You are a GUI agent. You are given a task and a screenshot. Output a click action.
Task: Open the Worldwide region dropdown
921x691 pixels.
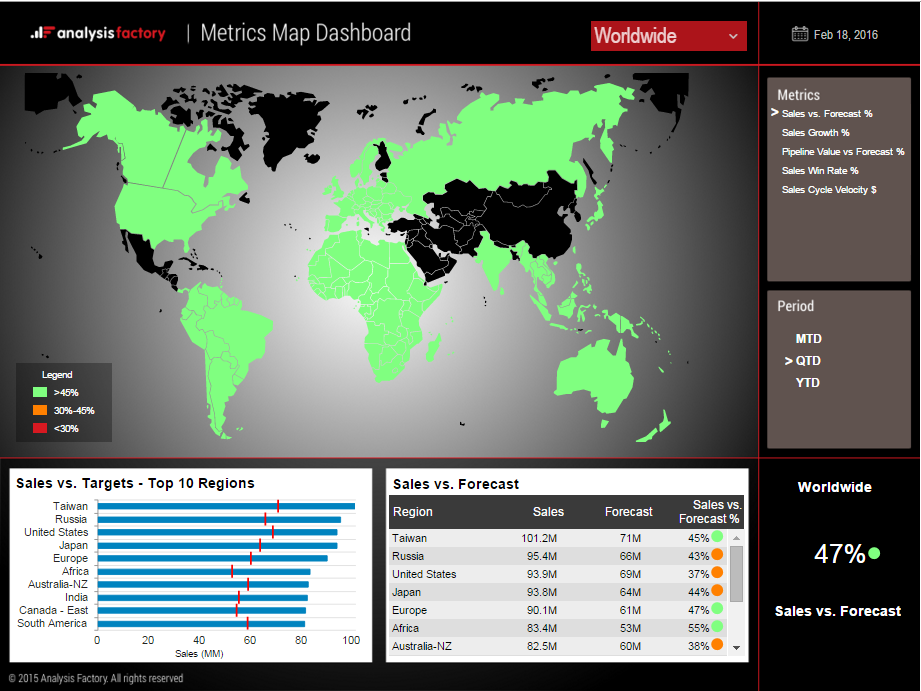tap(668, 35)
